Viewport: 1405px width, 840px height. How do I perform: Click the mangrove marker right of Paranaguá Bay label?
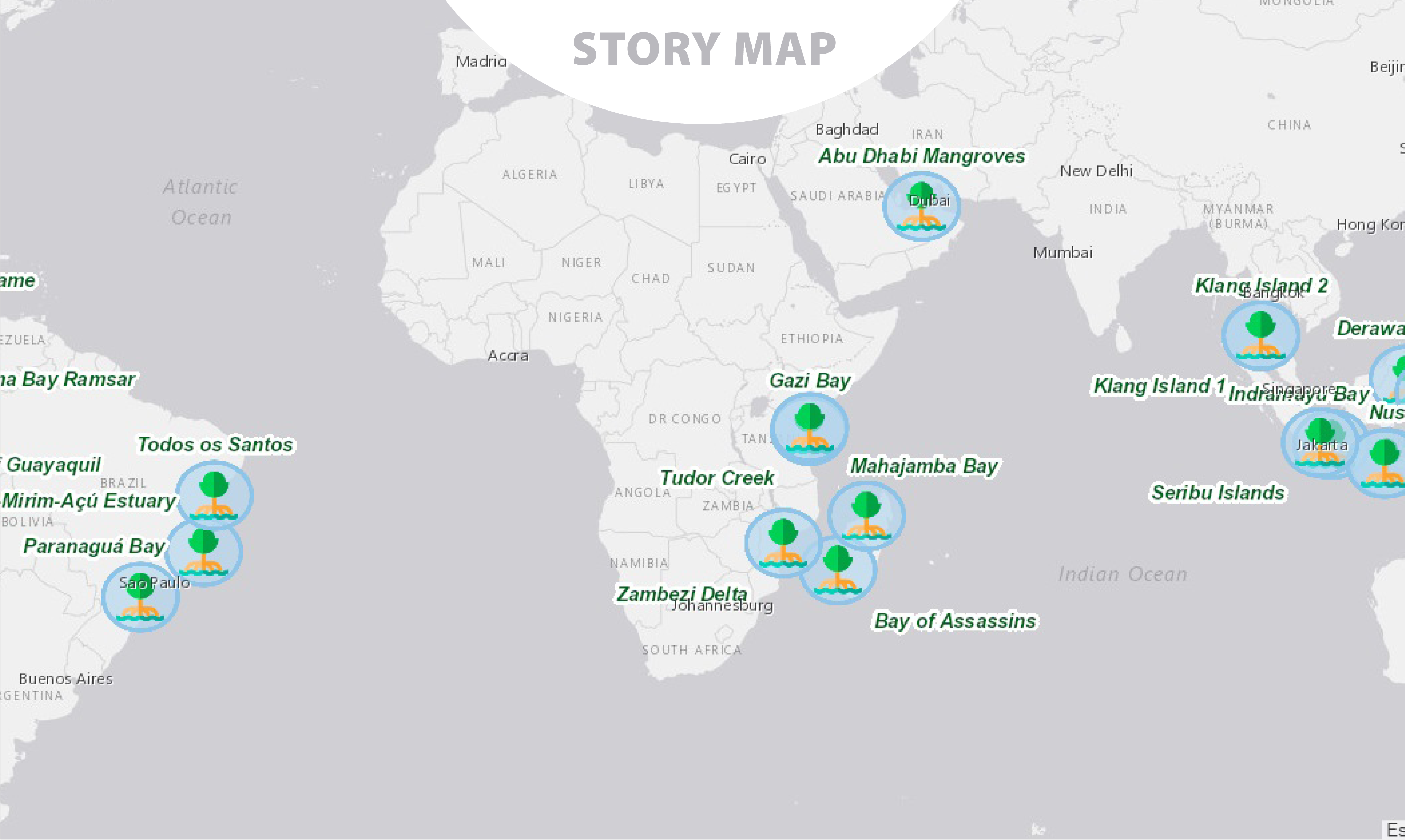[x=204, y=553]
